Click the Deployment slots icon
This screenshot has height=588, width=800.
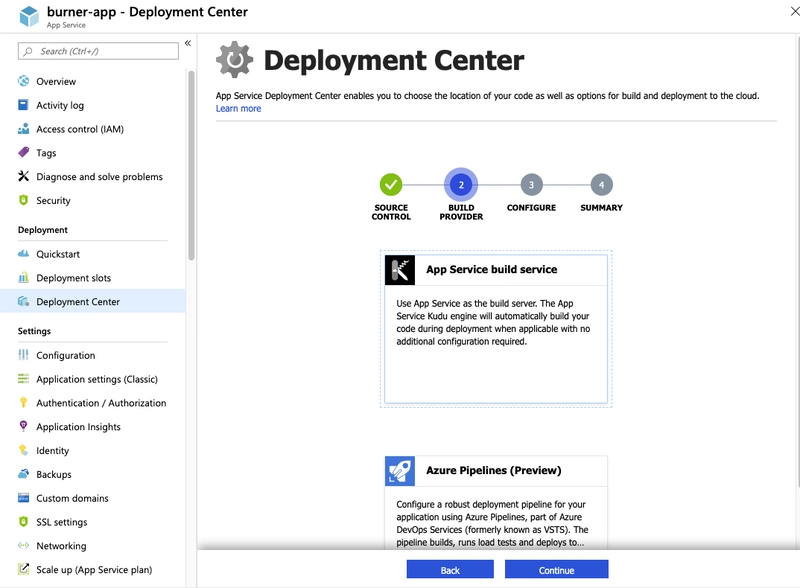[23, 278]
